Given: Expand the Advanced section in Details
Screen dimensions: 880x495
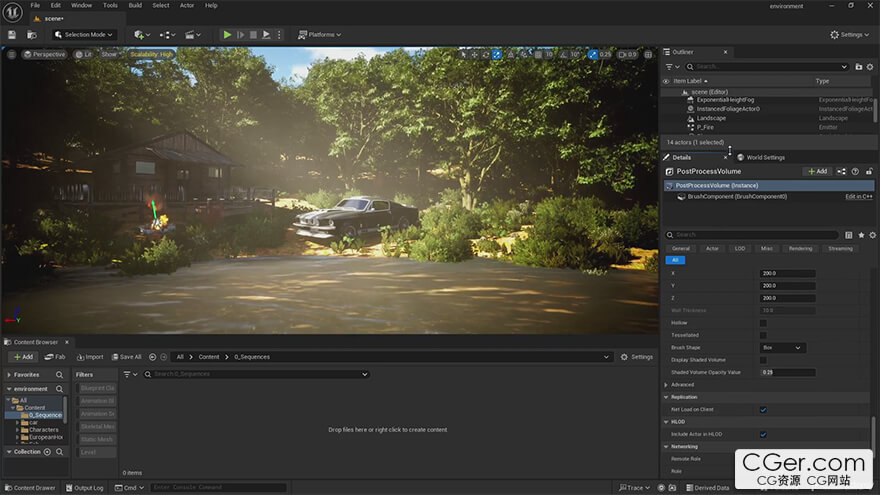Looking at the screenshot, I should pyautogui.click(x=667, y=384).
